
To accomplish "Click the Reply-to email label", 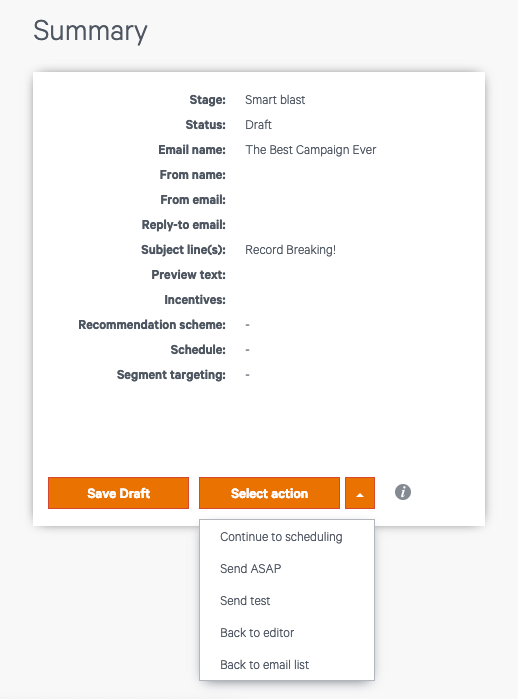I will click(x=184, y=225).
